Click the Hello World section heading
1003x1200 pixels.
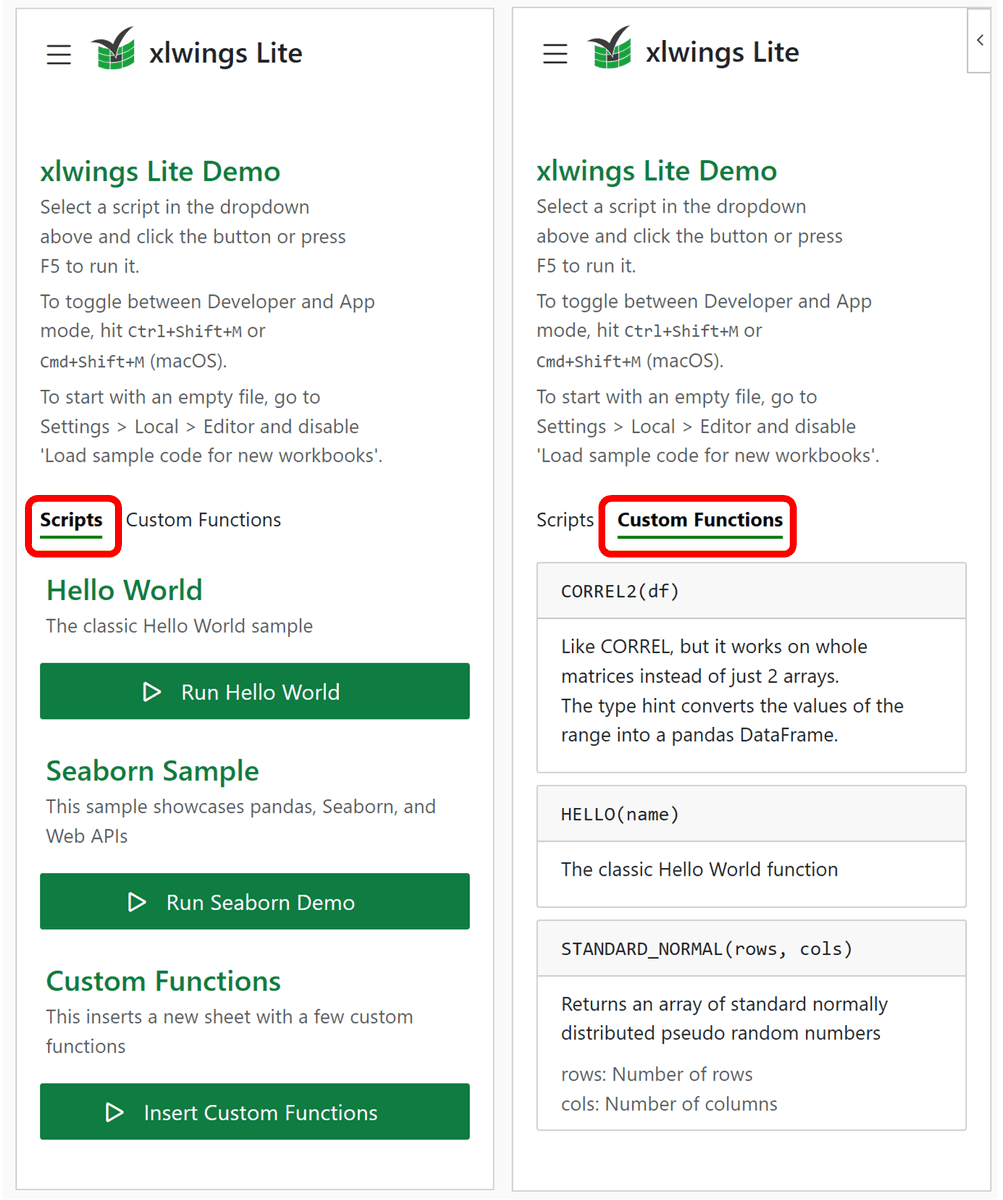pyautogui.click(x=124, y=590)
